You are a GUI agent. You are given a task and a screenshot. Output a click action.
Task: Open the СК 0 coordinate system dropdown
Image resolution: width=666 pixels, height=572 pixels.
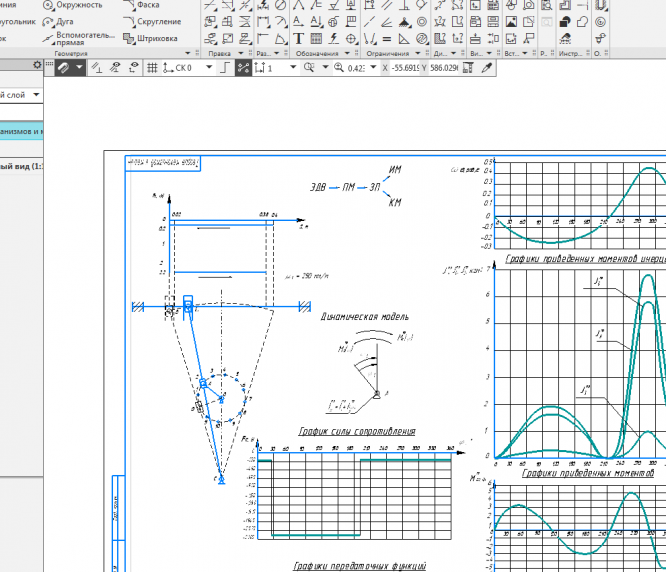tap(209, 68)
